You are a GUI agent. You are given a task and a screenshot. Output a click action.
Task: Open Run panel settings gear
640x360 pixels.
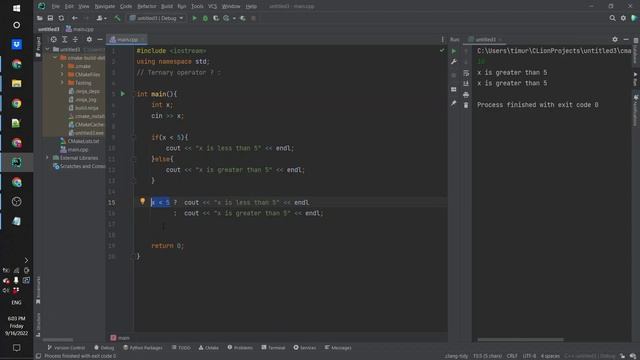615,39
